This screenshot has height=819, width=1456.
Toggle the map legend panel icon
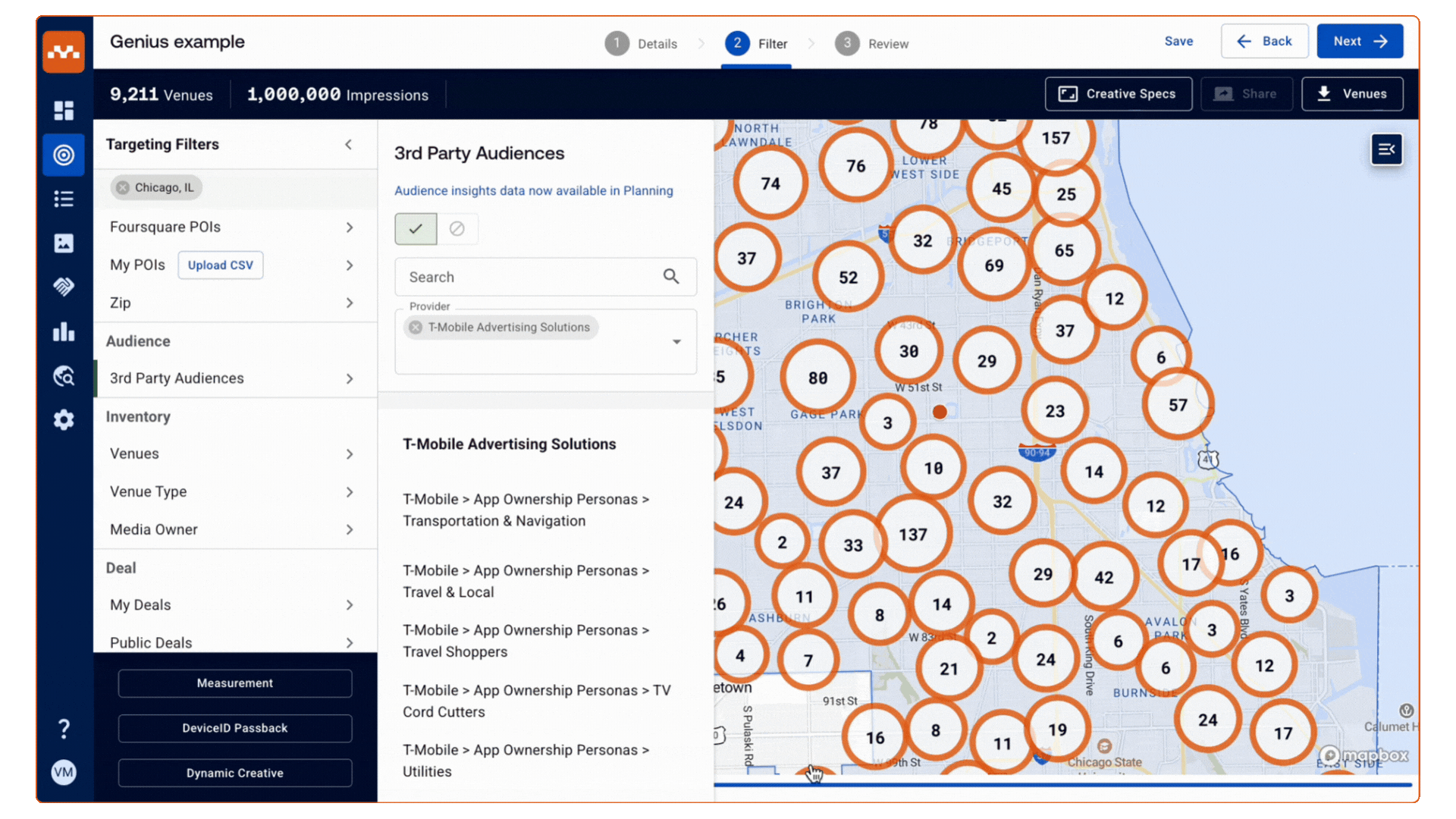coord(1386,149)
